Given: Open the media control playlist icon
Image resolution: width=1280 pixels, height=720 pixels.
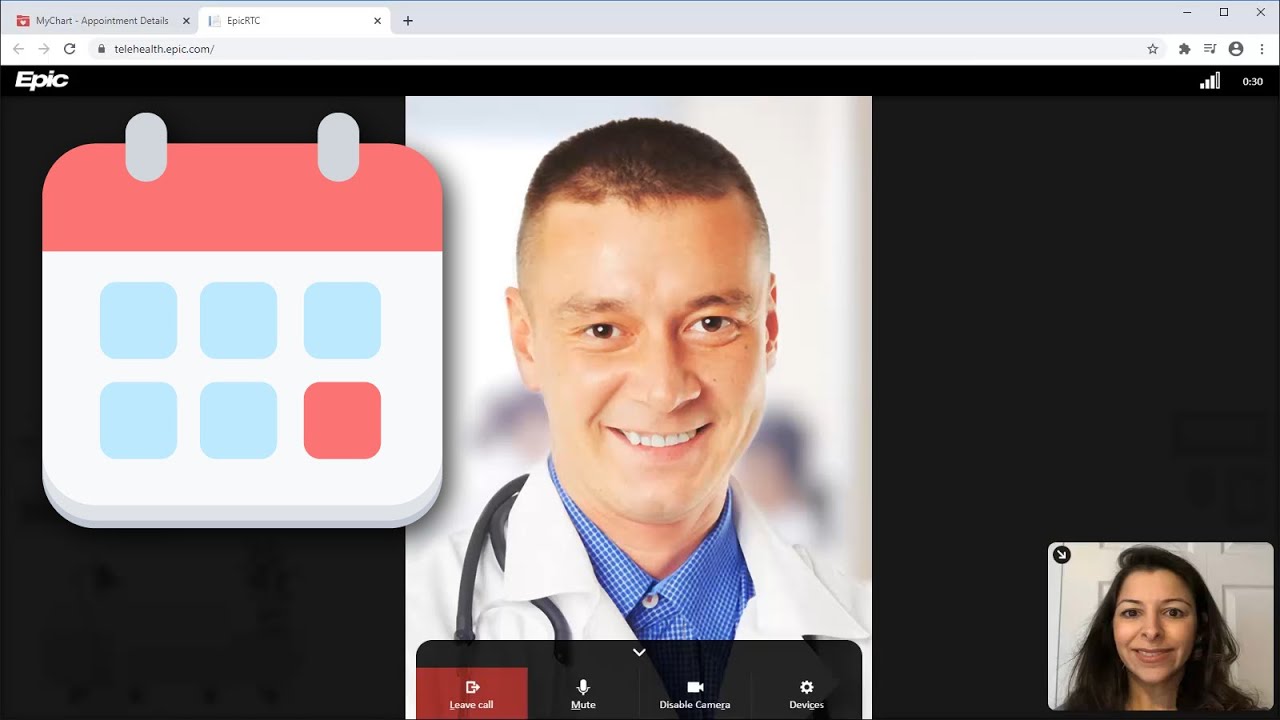Looking at the screenshot, I should (x=1210, y=49).
